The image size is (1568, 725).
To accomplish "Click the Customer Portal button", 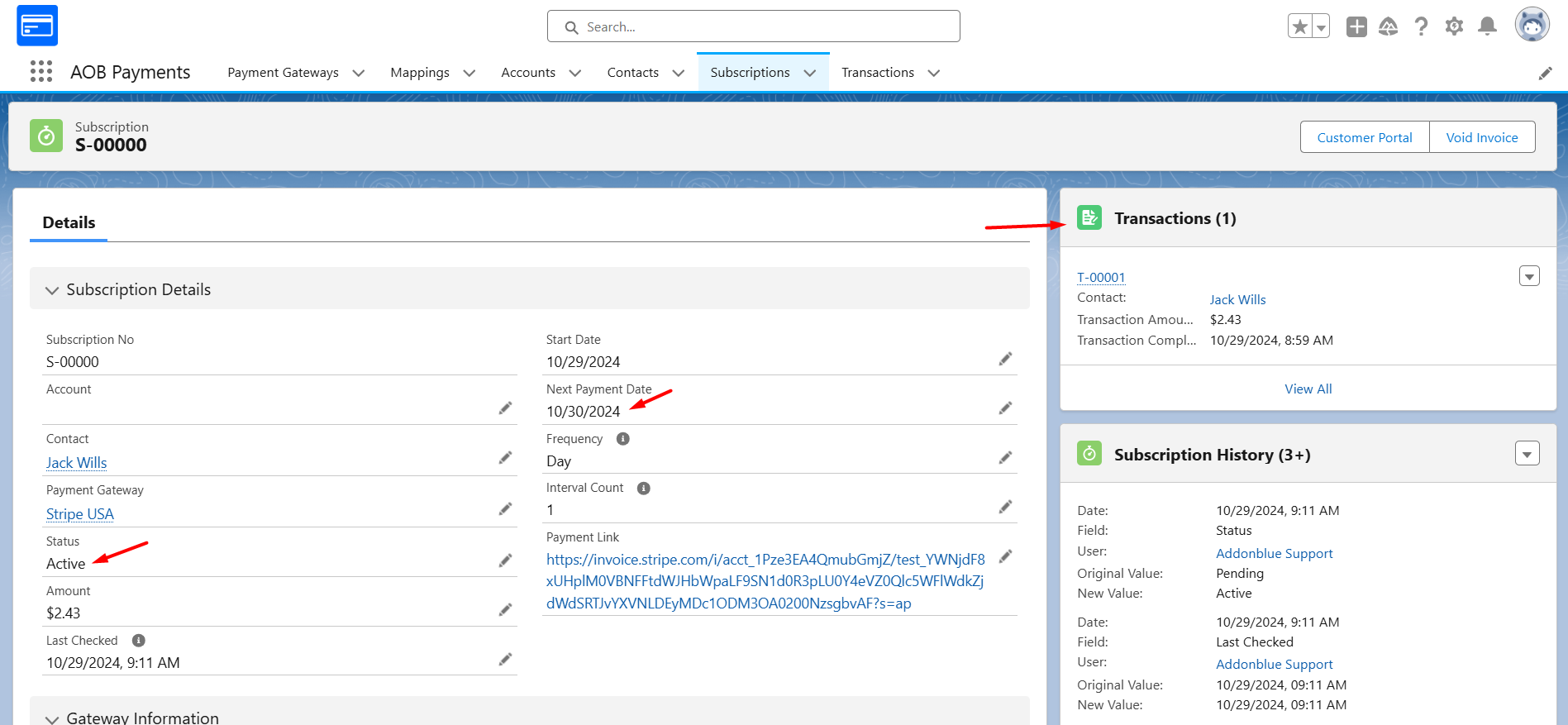I will click(1365, 137).
